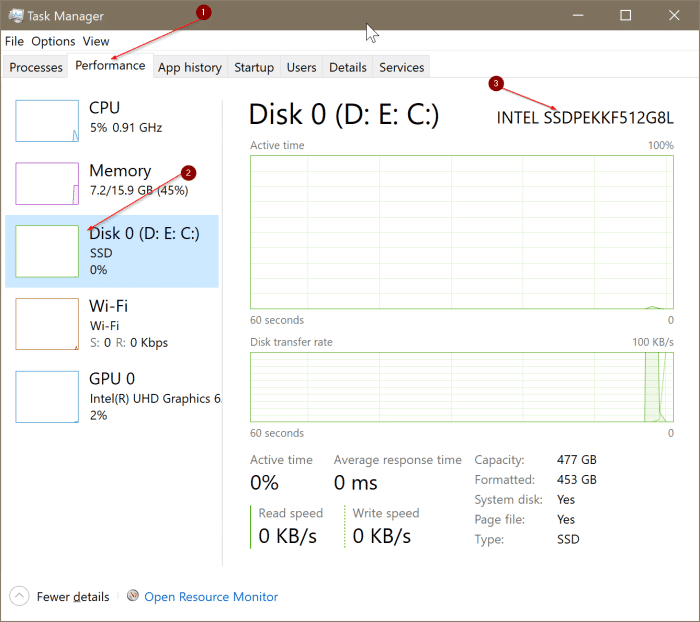Show the Details tab
700x622 pixels.
(348, 67)
